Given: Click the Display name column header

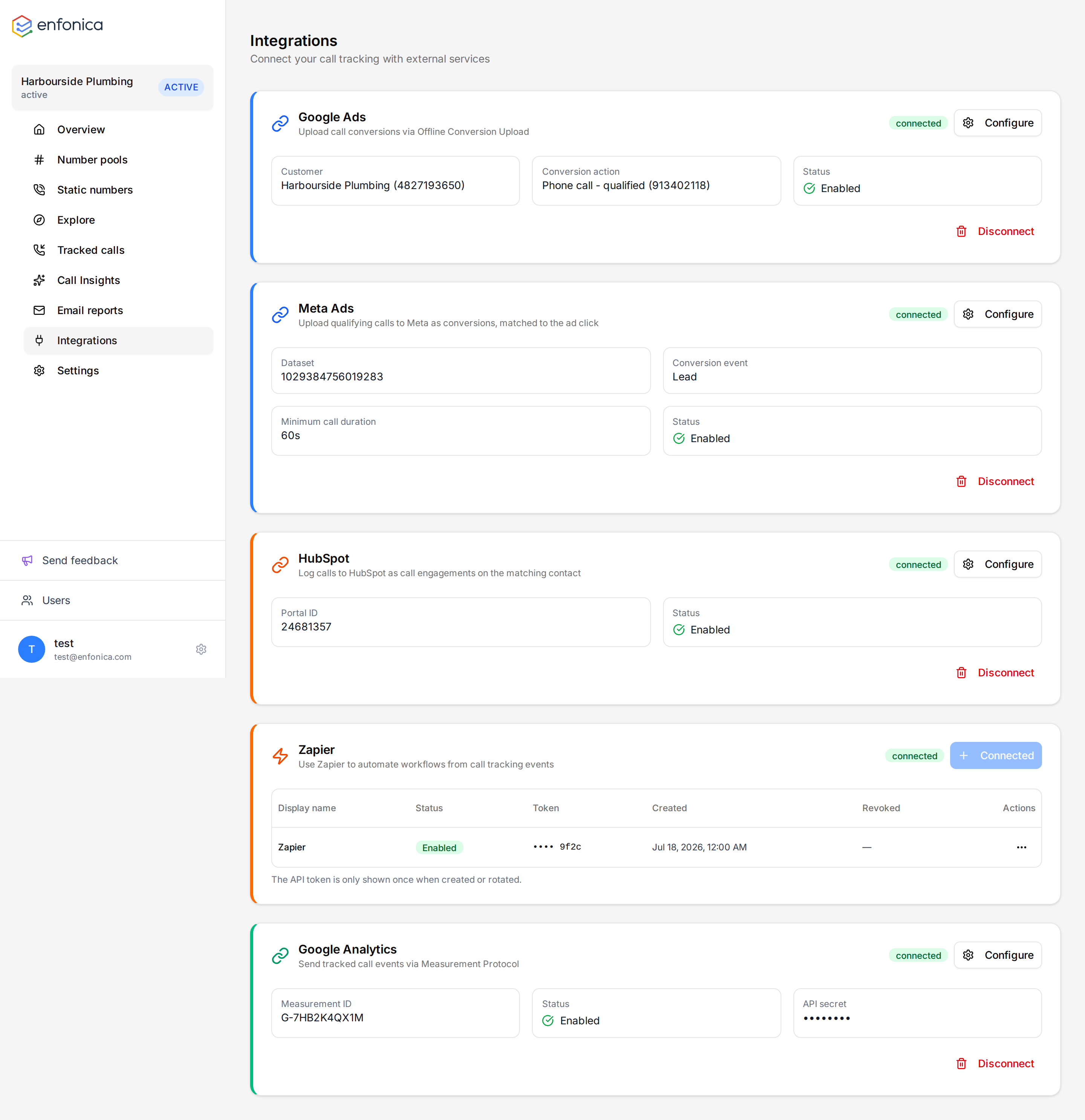Looking at the screenshot, I should [307, 808].
